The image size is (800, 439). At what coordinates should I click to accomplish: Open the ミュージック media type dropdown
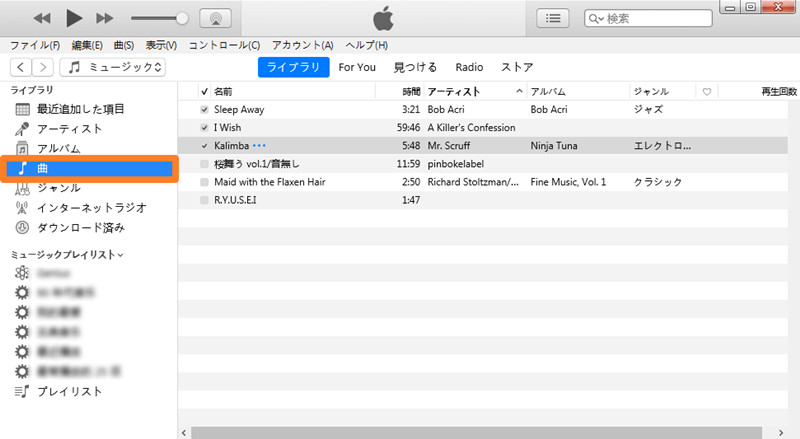pos(112,67)
